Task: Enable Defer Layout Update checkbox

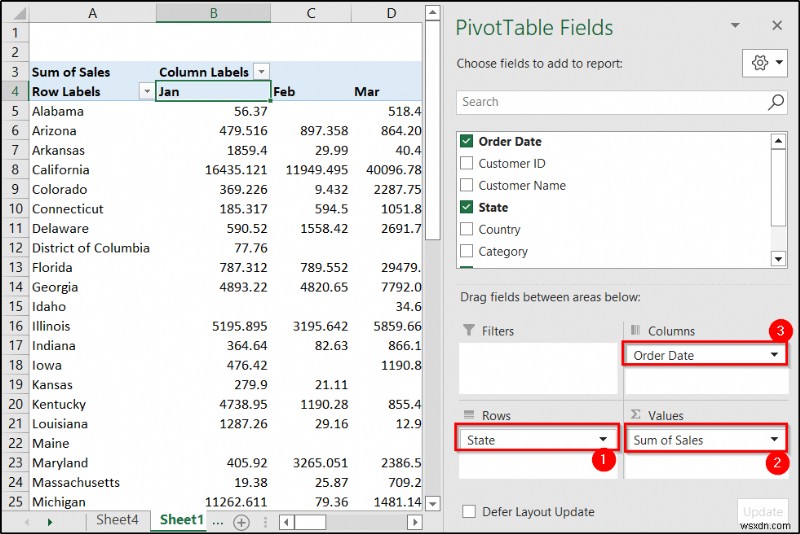Action: [468, 512]
